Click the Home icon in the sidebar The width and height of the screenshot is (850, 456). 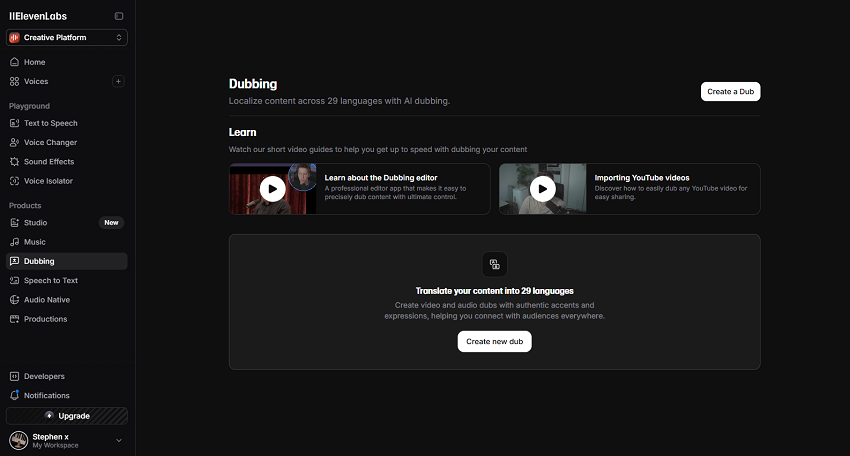click(15, 62)
